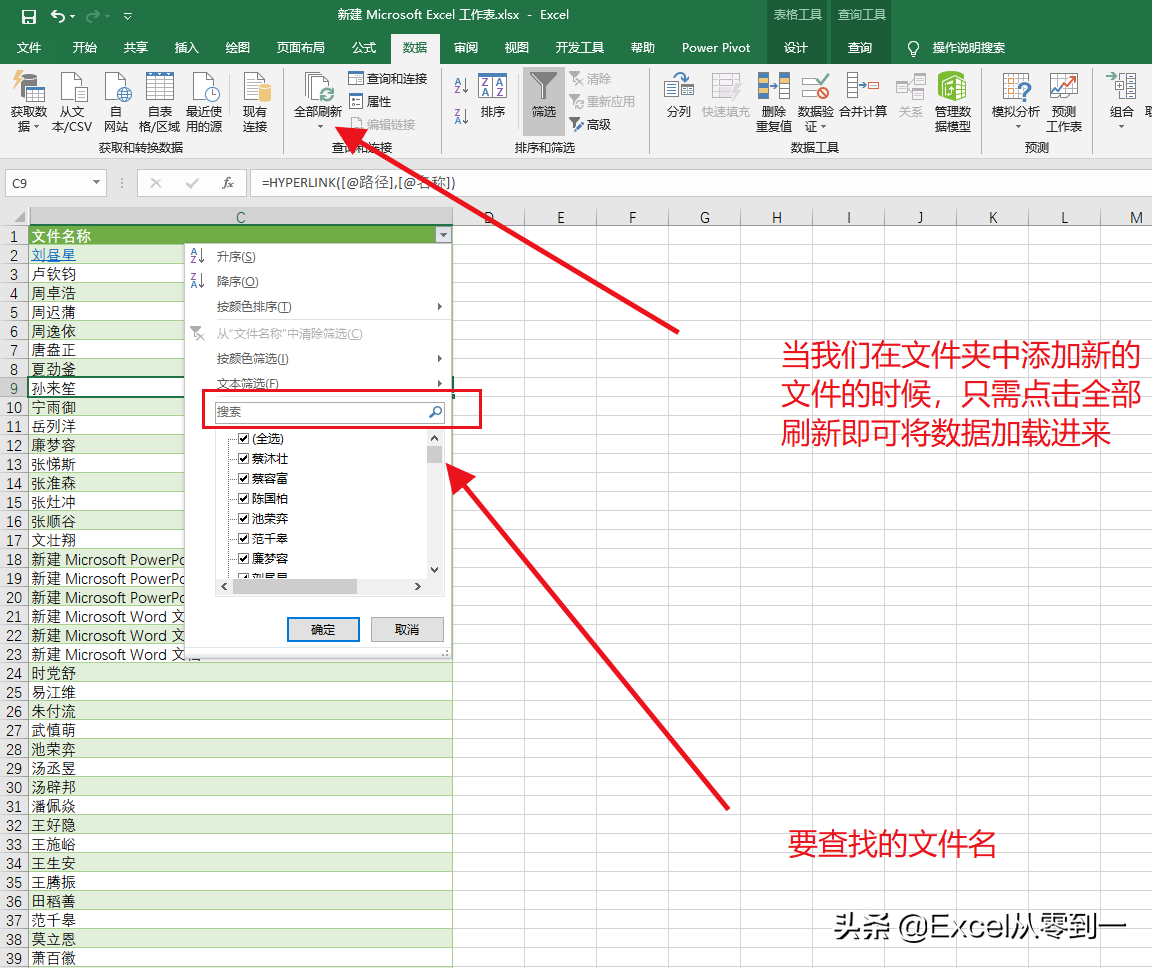Uncheck the 池荣弈 checkbox
Viewport: 1152px width, 968px height.
(x=244, y=519)
